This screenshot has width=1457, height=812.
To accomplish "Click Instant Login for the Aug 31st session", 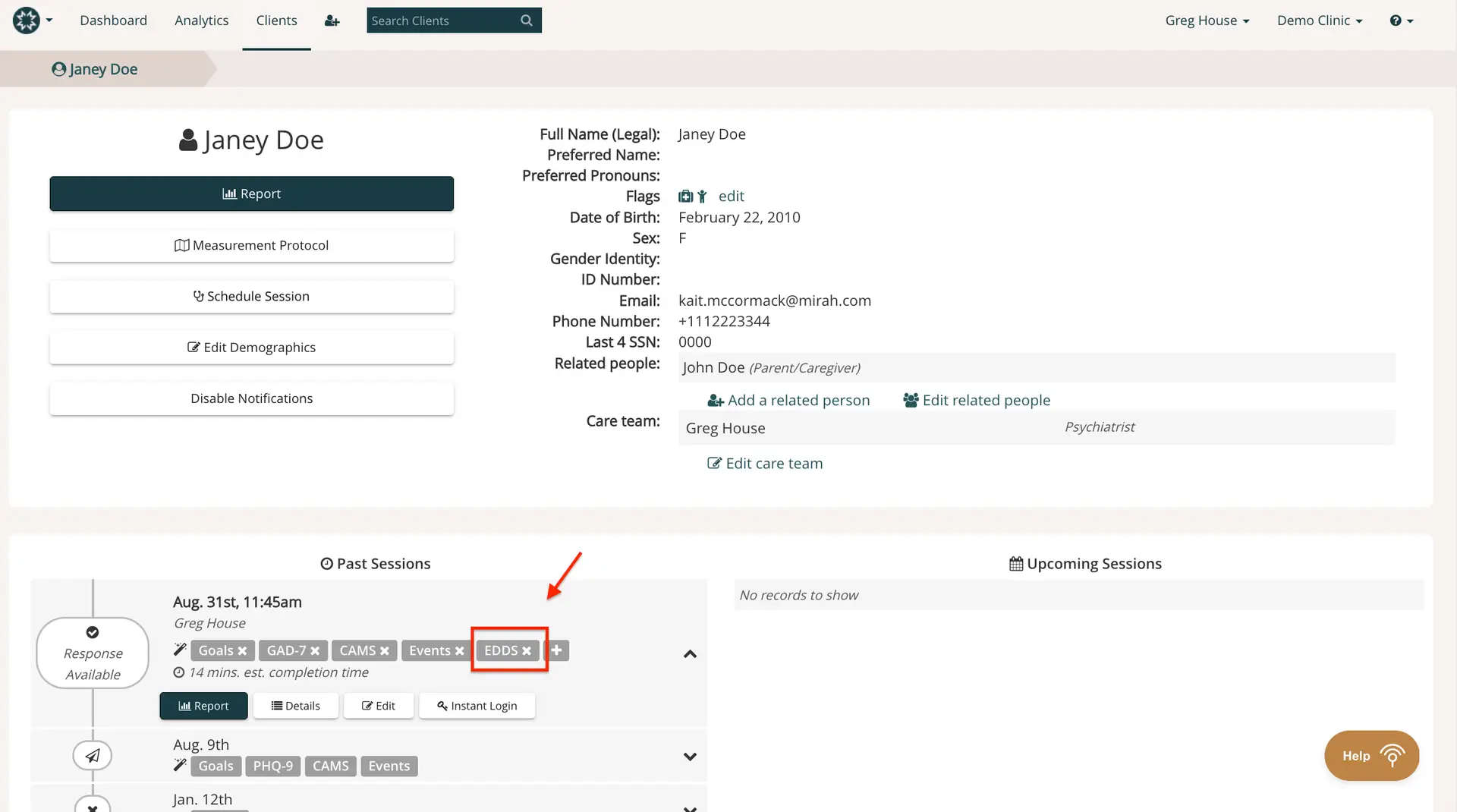I will coord(477,706).
